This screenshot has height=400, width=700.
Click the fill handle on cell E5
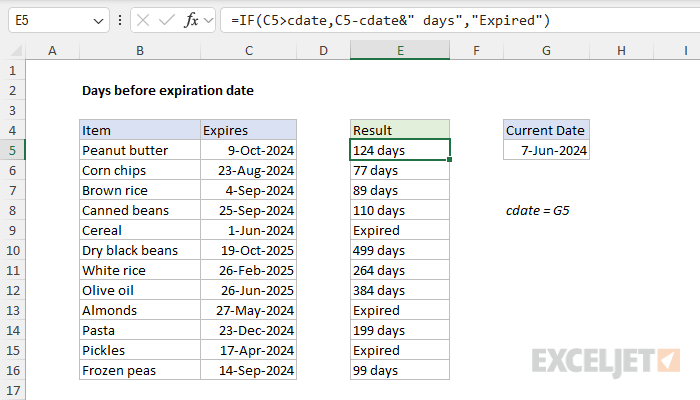(x=449, y=159)
